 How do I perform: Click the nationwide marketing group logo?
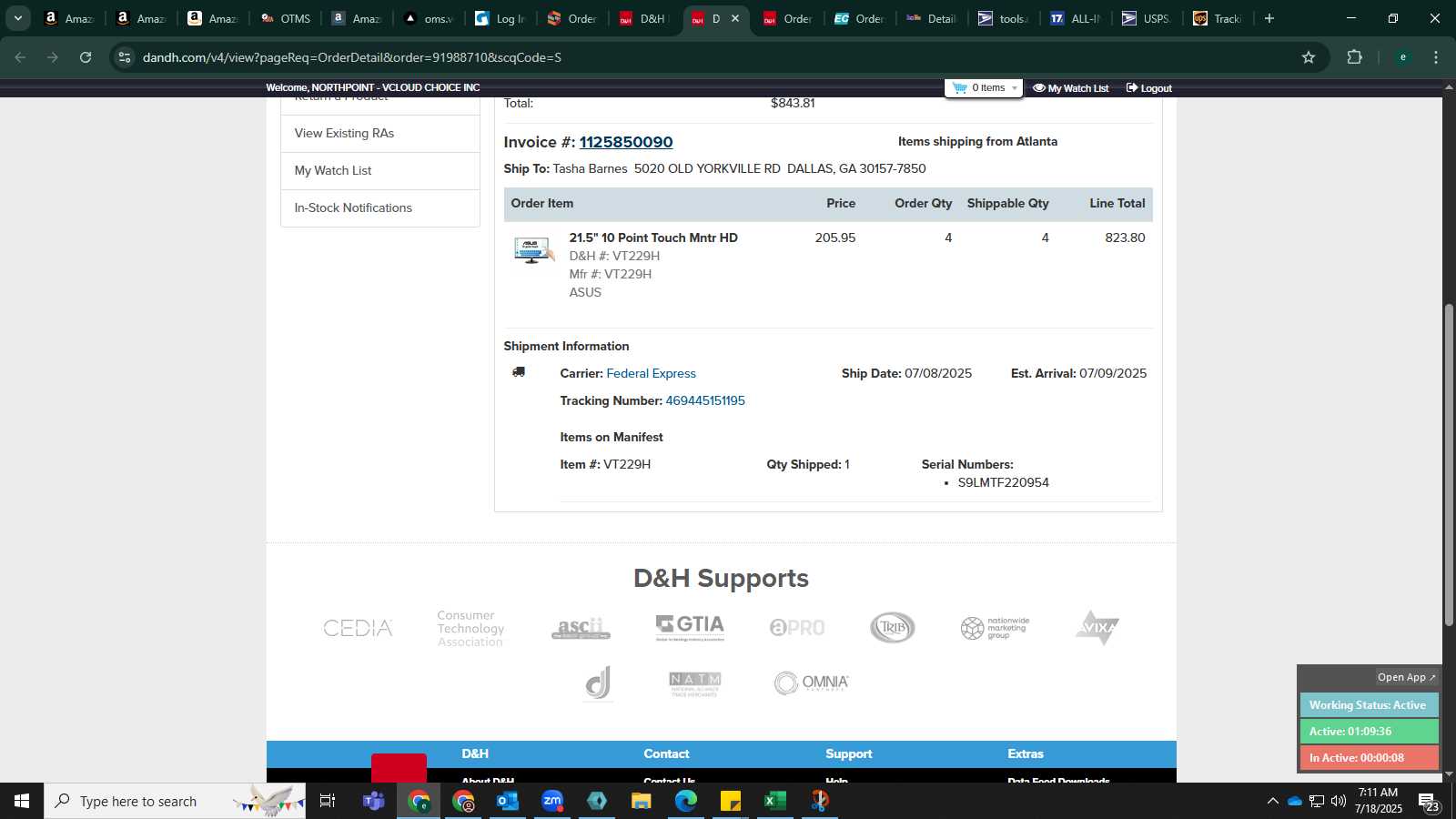(x=996, y=628)
